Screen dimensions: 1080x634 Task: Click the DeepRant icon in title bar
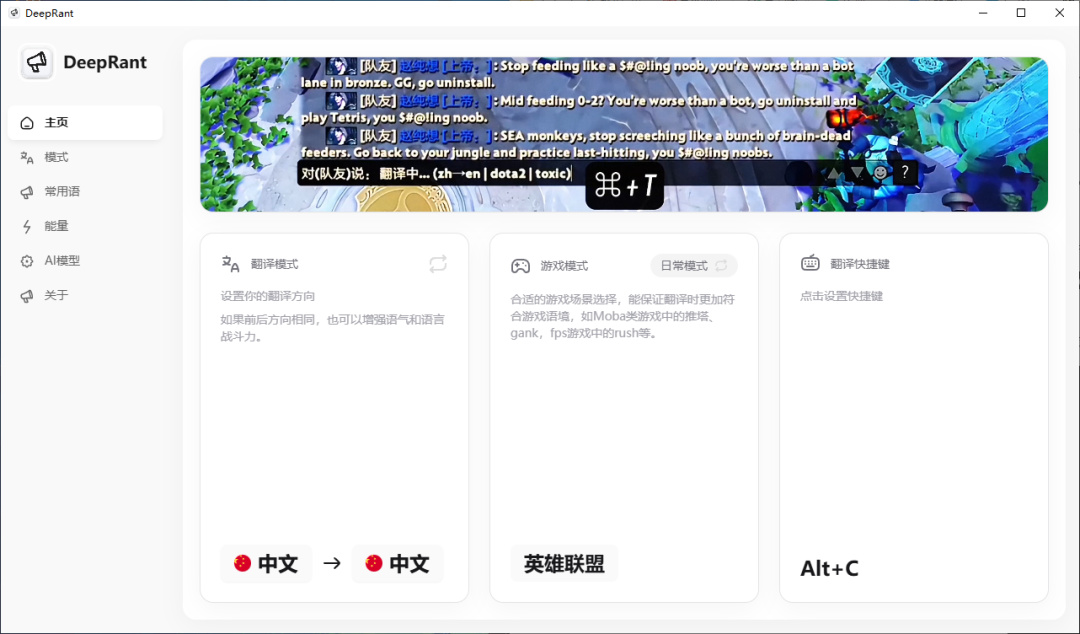14,13
